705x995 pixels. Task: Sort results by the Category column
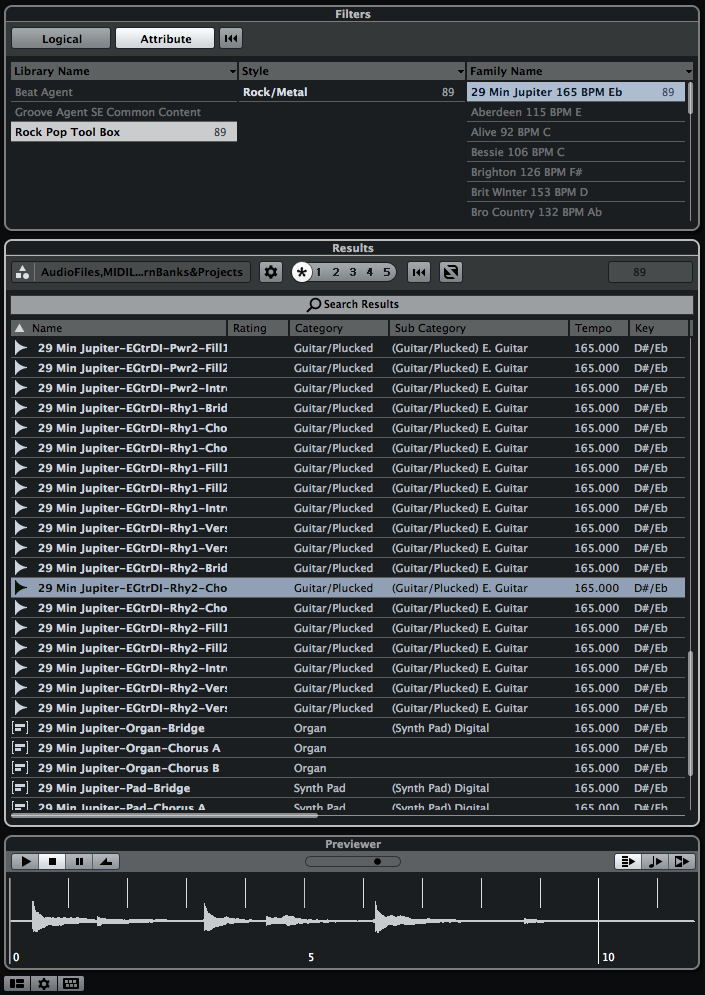pos(339,328)
